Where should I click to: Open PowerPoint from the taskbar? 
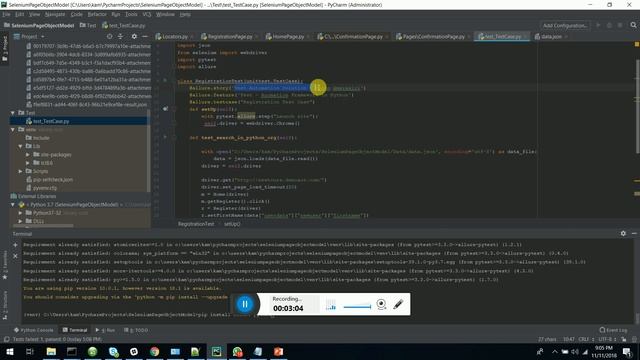(278, 351)
